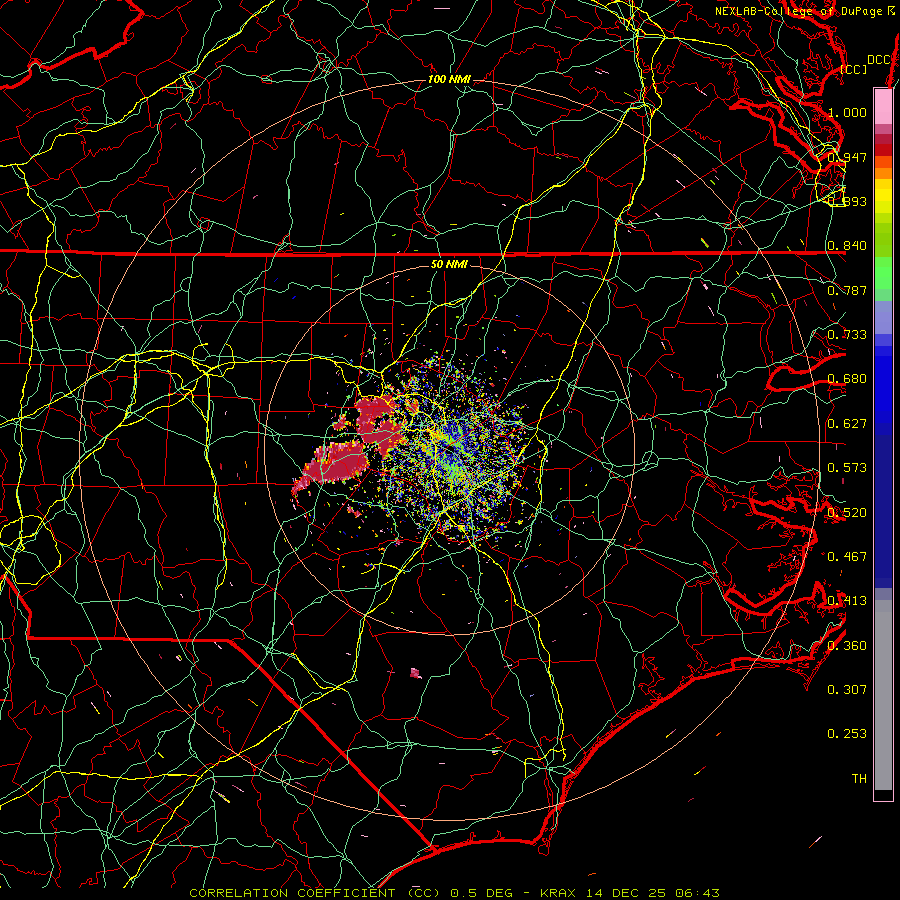Screen dimensions: 900x900
Task: Click the [CC] product label
Action: click(853, 69)
